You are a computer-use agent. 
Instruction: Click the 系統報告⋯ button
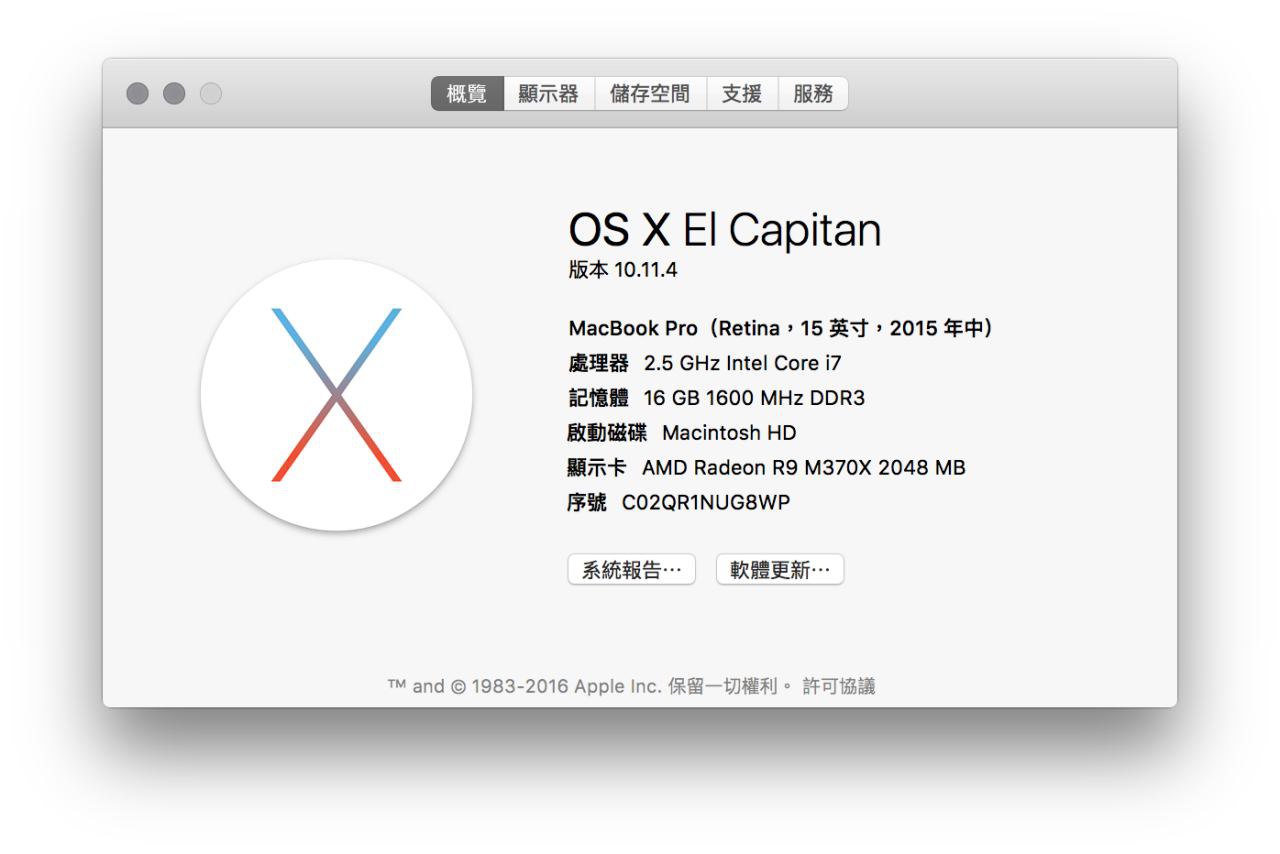(631, 570)
